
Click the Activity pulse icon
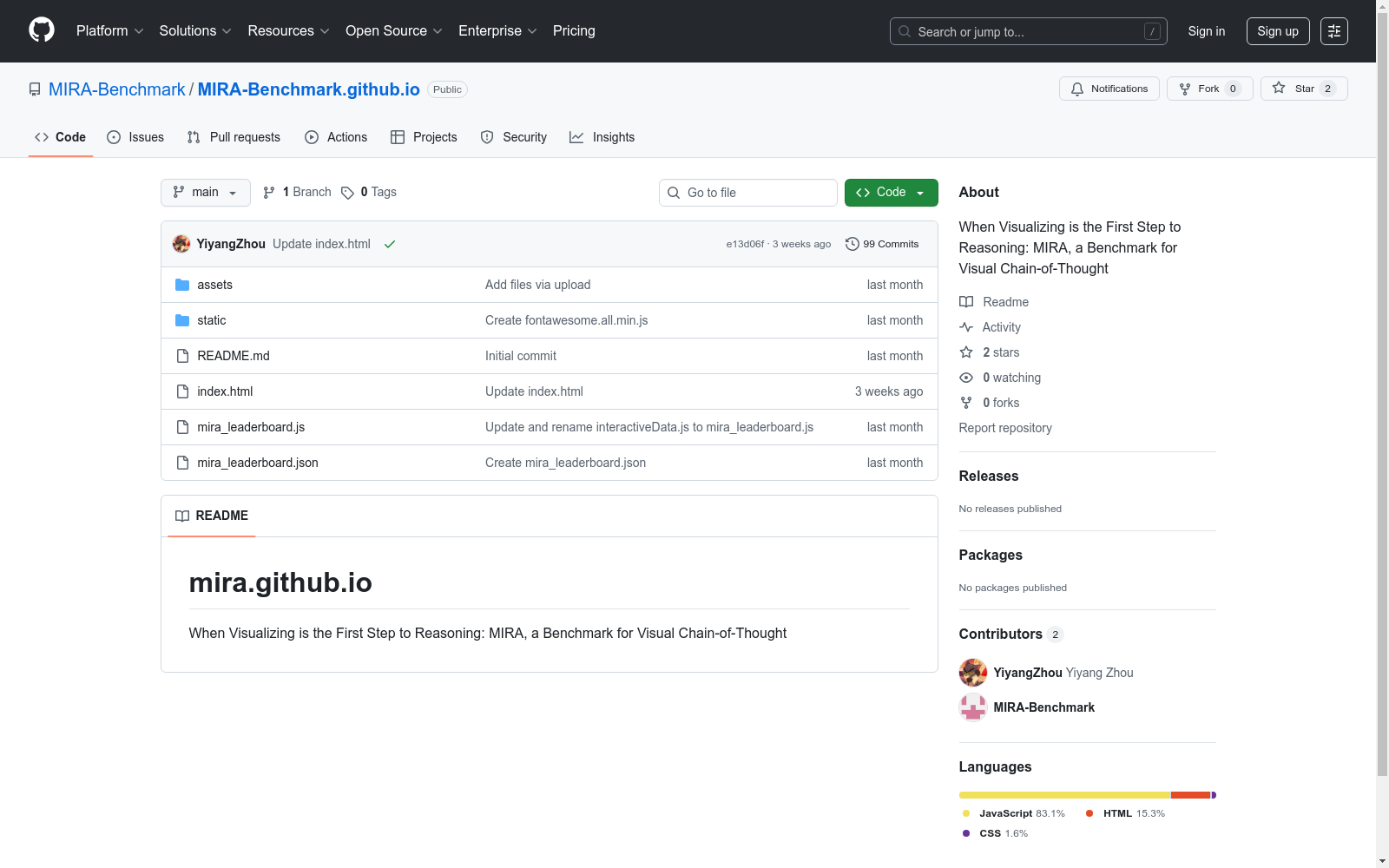(966, 327)
